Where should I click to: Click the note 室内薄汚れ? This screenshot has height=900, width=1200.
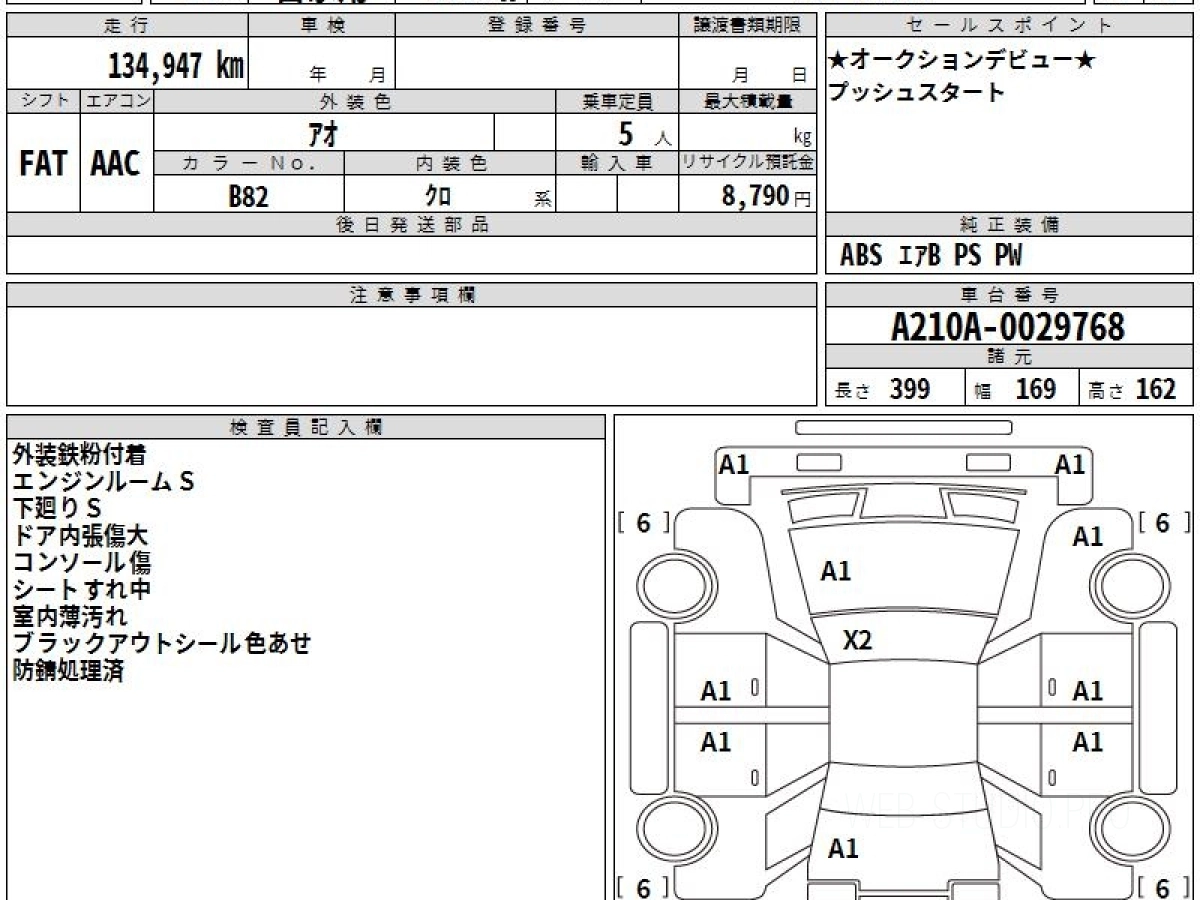coord(70,617)
